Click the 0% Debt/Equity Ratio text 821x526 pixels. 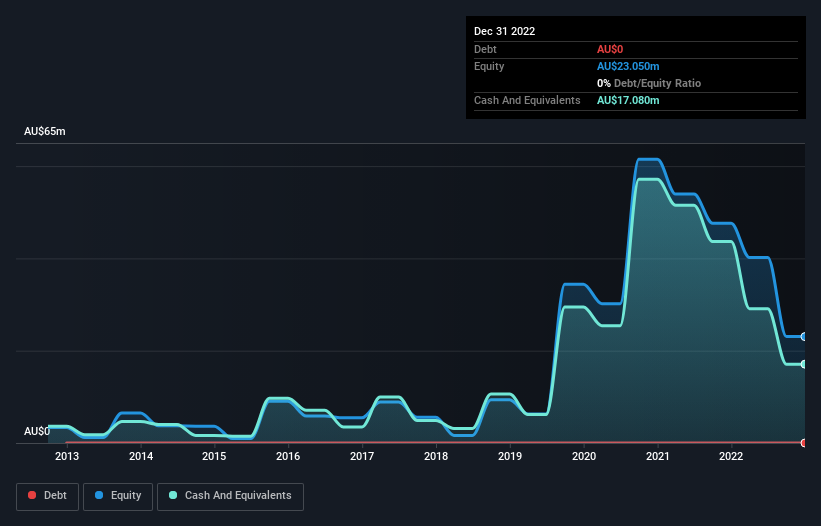point(649,83)
